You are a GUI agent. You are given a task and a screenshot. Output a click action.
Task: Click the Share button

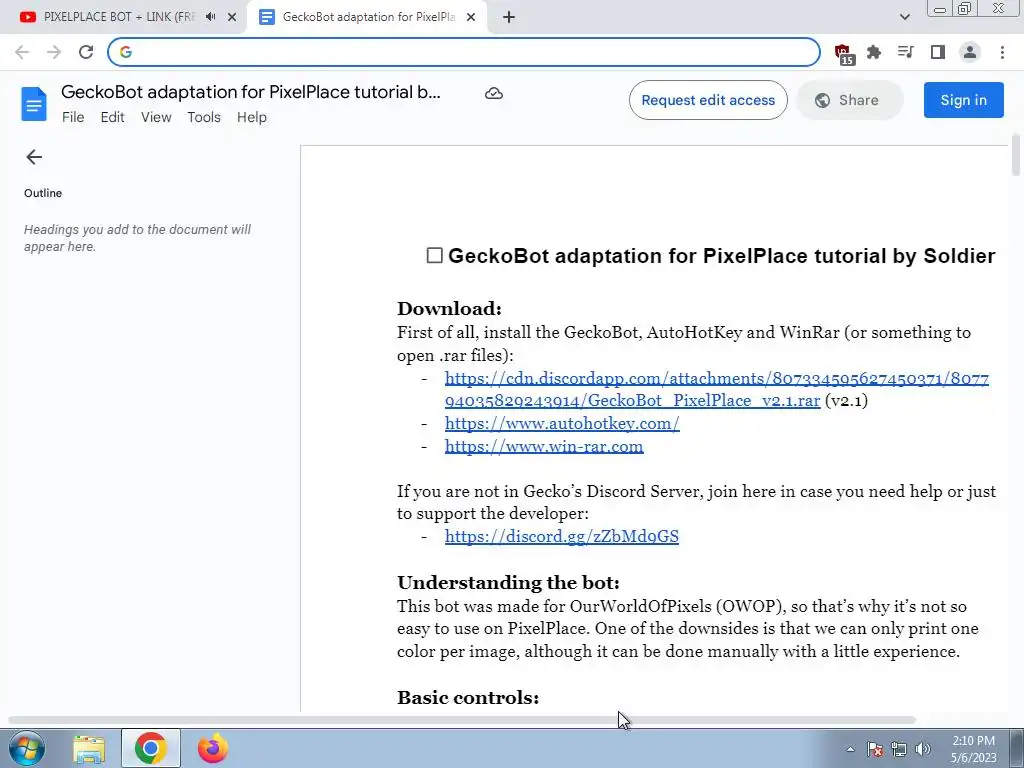850,100
